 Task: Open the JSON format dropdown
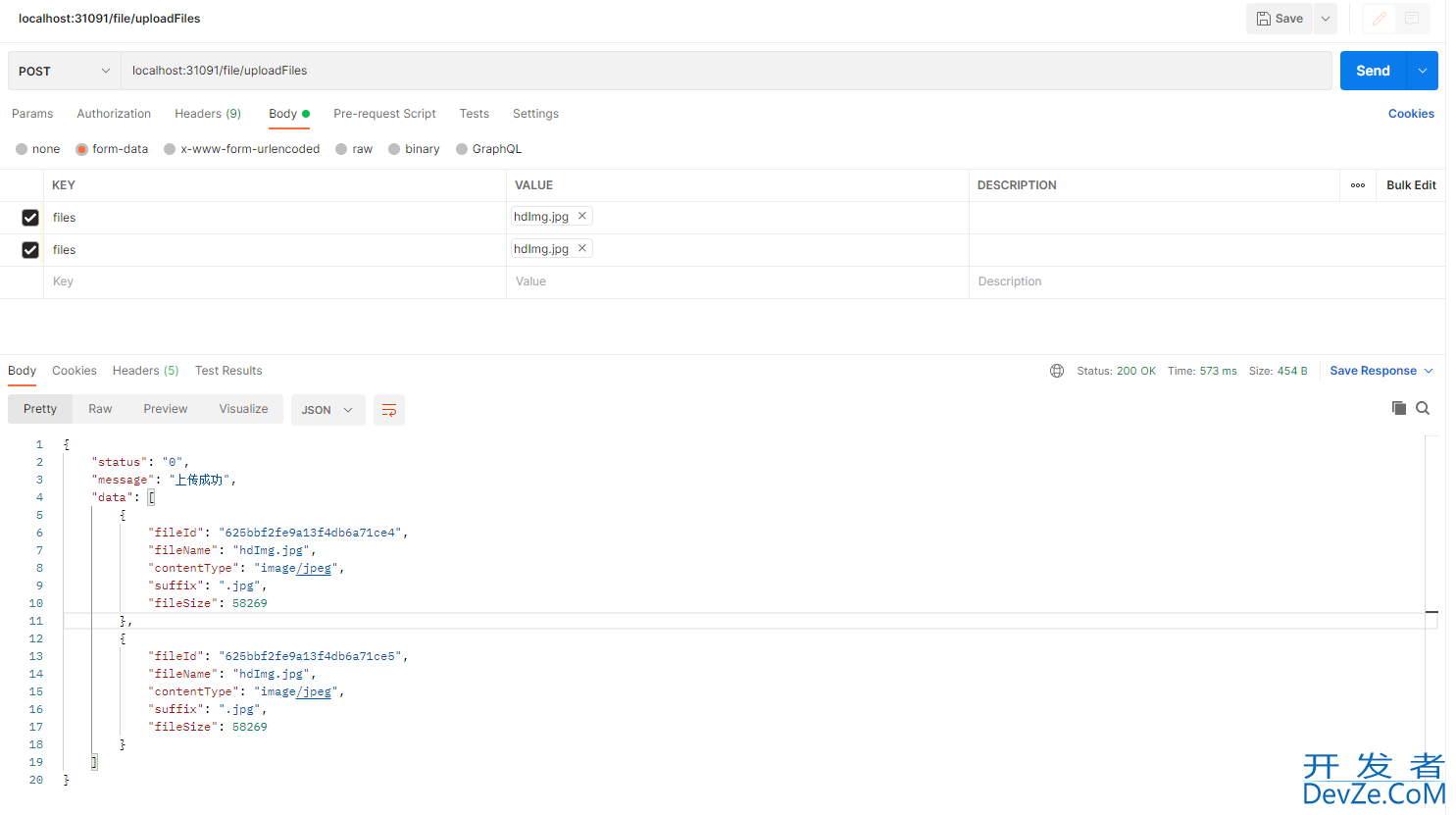coord(327,410)
